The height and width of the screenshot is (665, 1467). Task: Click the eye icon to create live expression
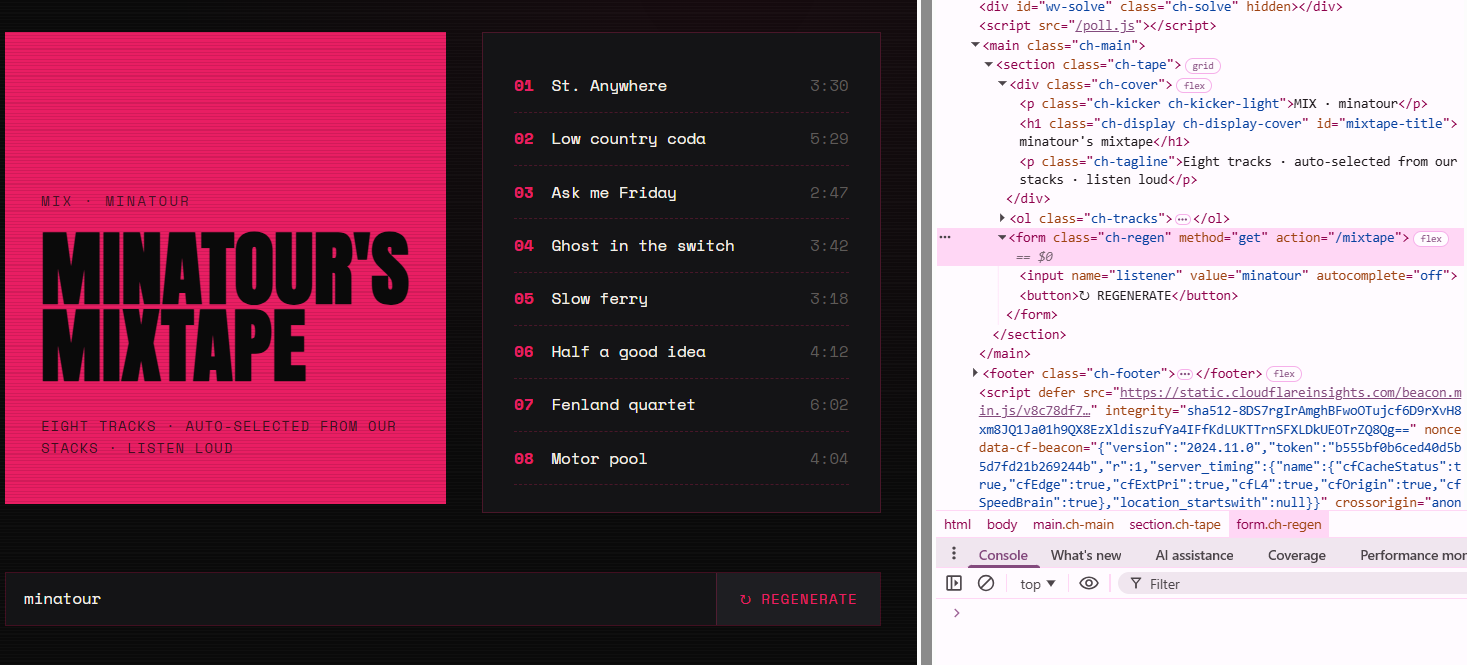[1089, 583]
